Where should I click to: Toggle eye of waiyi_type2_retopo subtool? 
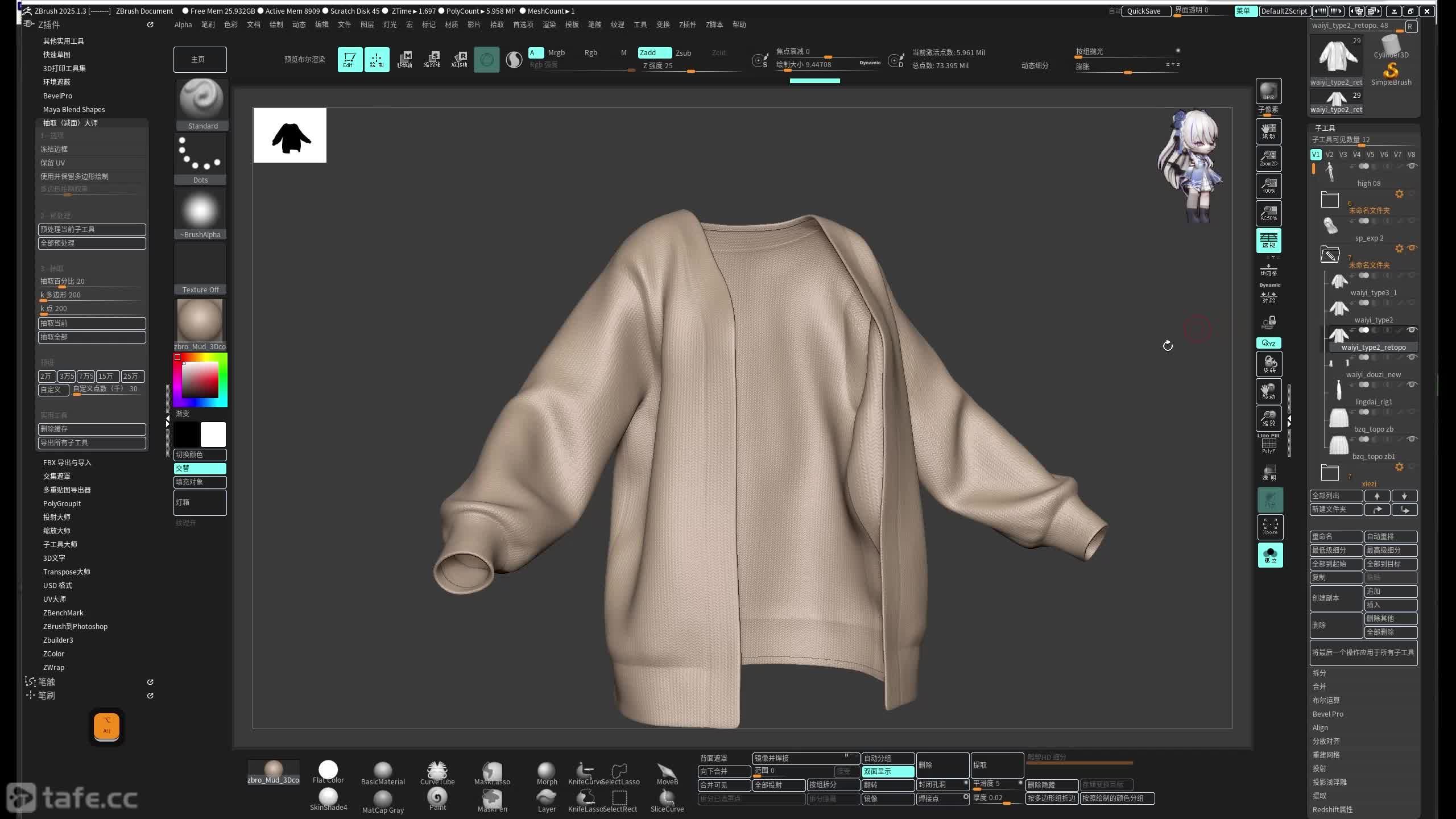1412,330
